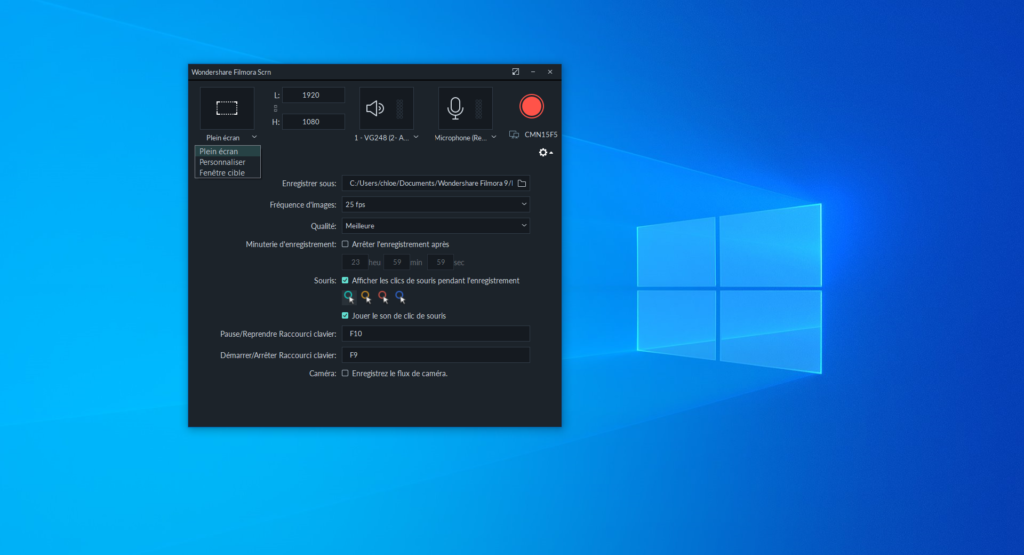Image resolution: width=1024 pixels, height=555 pixels.
Task: Select the teal mouse click color
Action: (349, 297)
